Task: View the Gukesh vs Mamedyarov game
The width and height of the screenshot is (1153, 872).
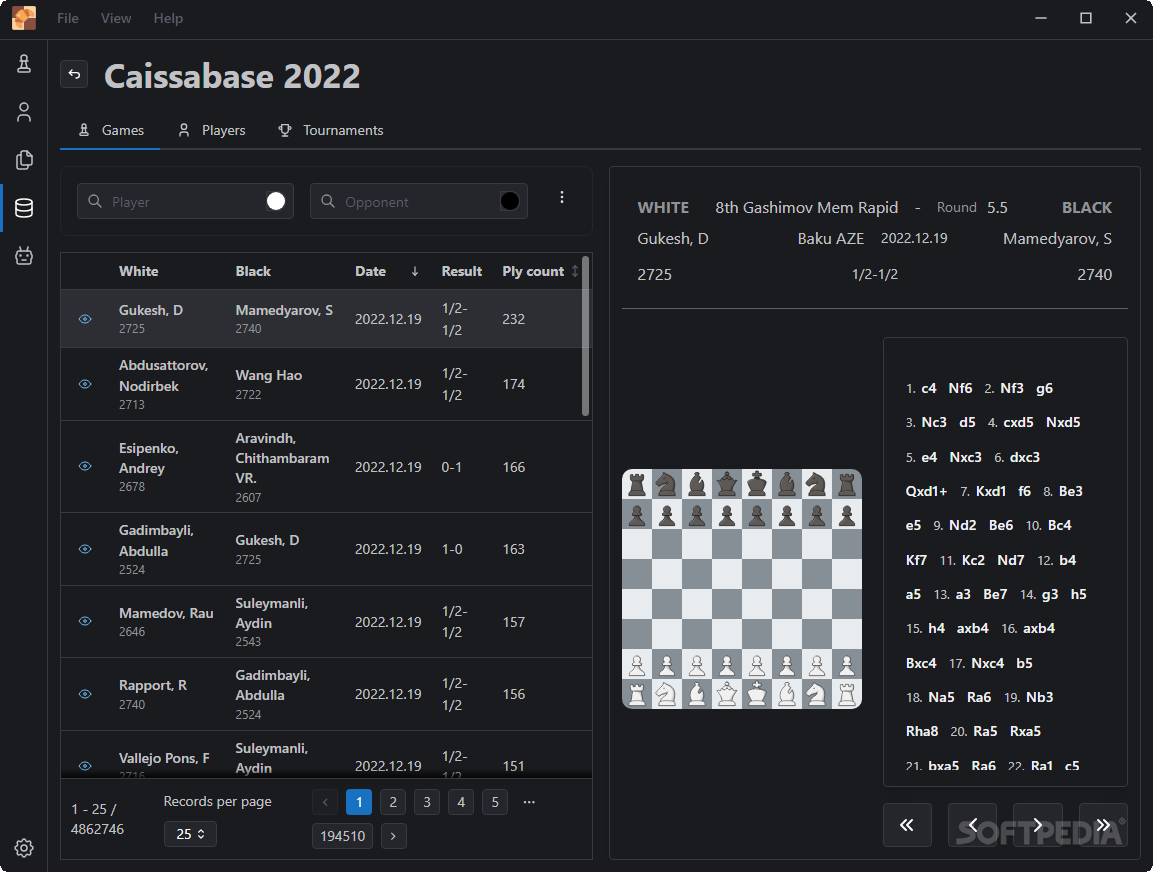Action: 85,319
